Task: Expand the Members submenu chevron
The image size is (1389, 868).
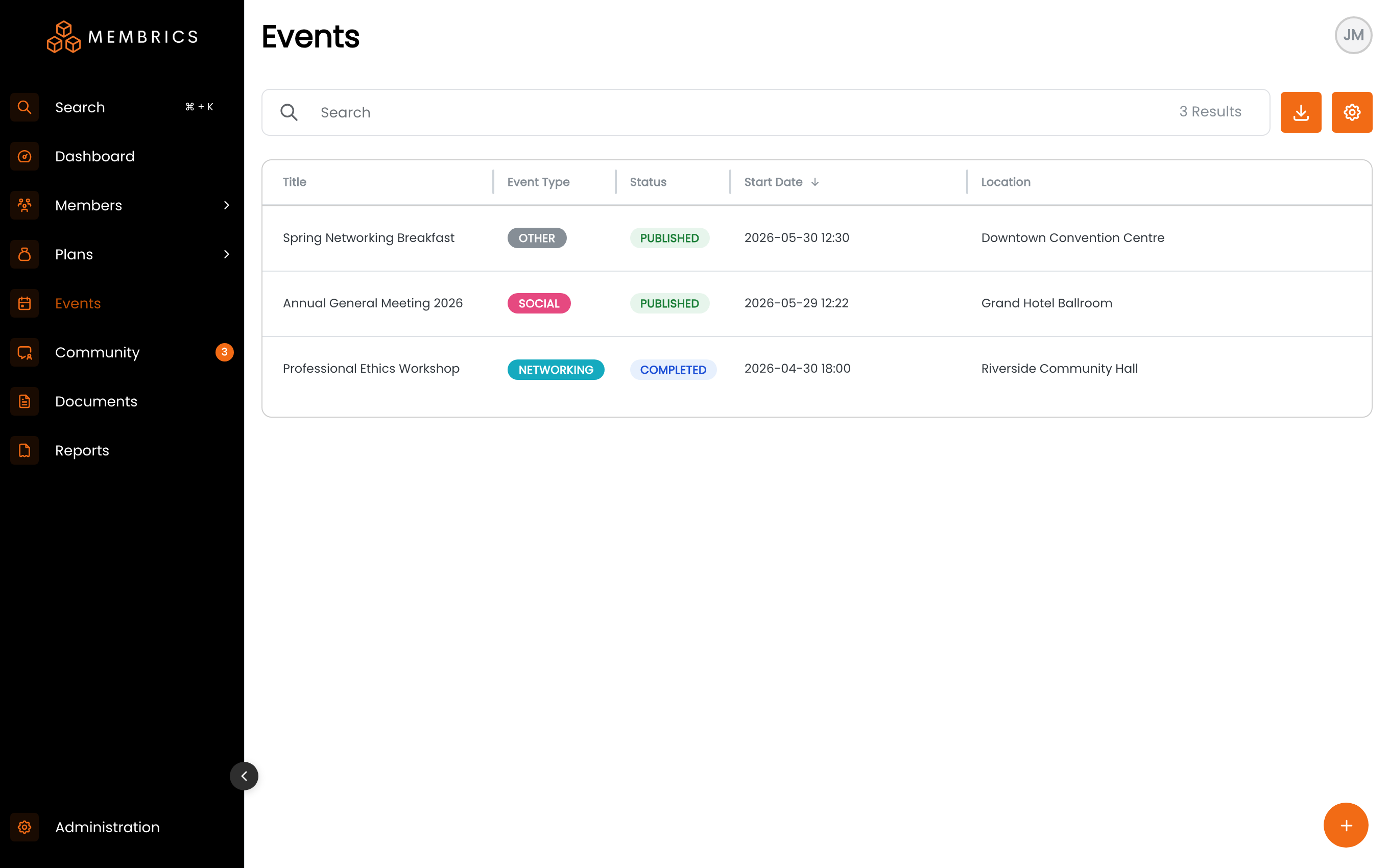Action: (227, 206)
